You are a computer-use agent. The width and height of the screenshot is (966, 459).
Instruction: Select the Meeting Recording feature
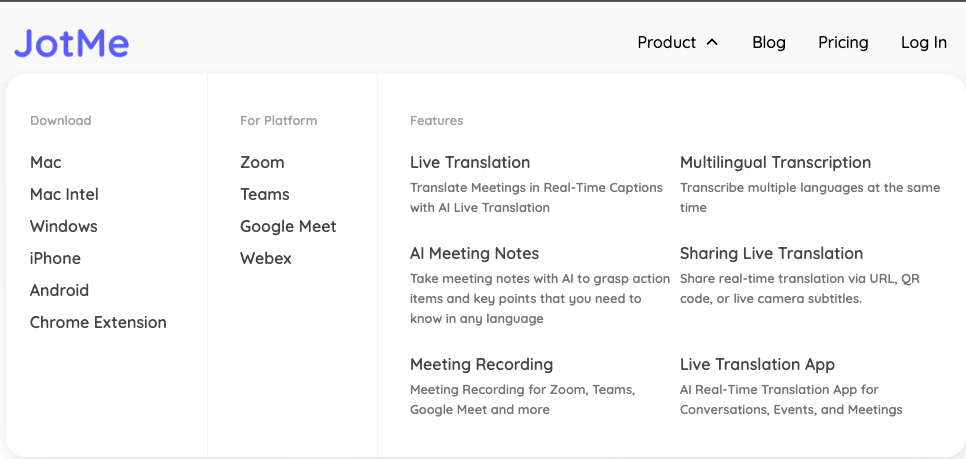click(x=481, y=364)
